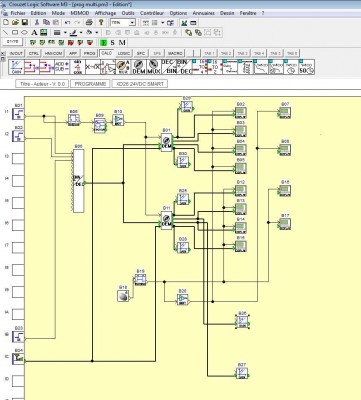The image size is (361, 400).
Task: Open the Affichage menu
Action: [105, 13]
